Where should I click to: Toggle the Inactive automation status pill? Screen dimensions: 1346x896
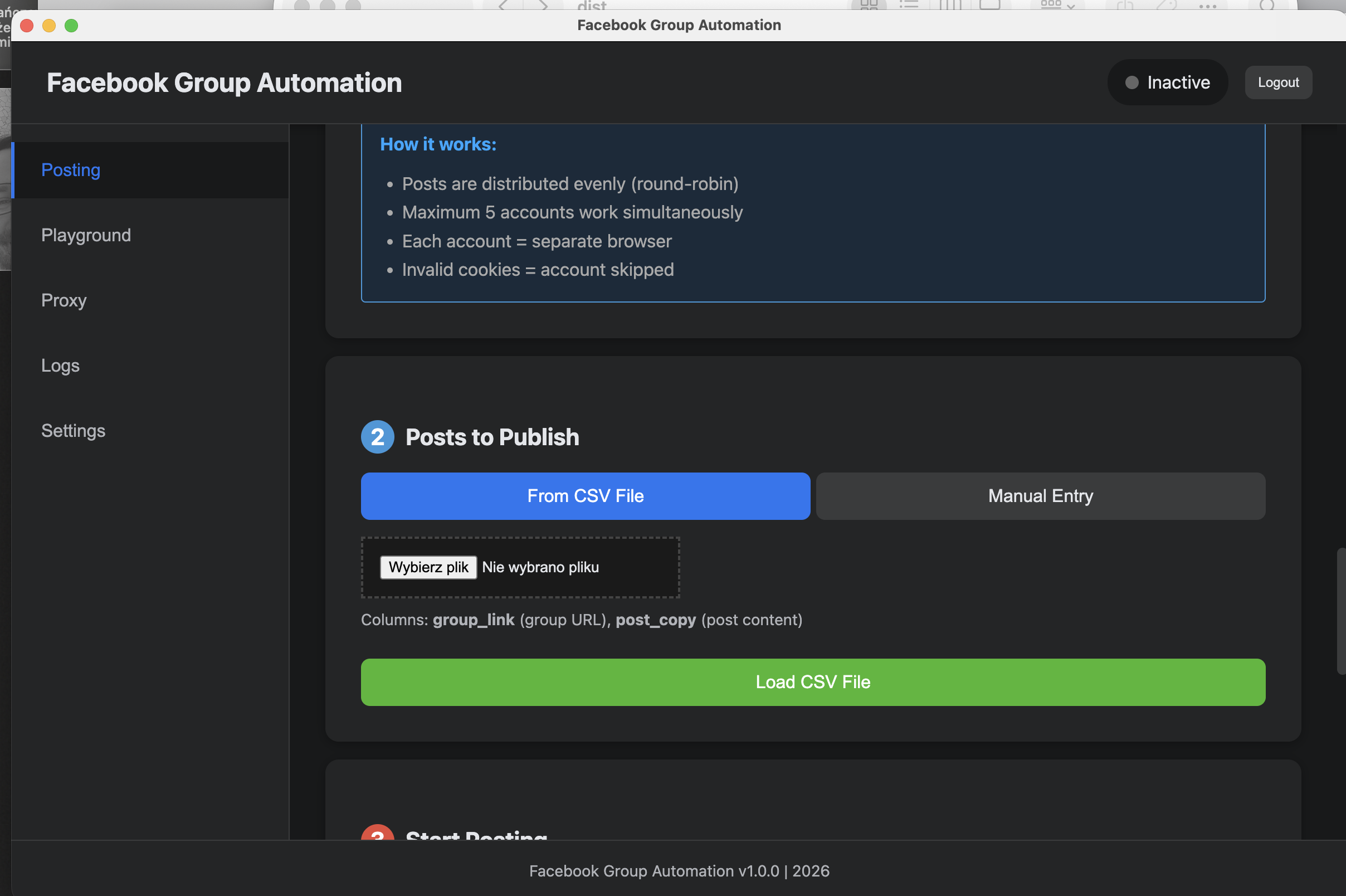coord(1167,82)
